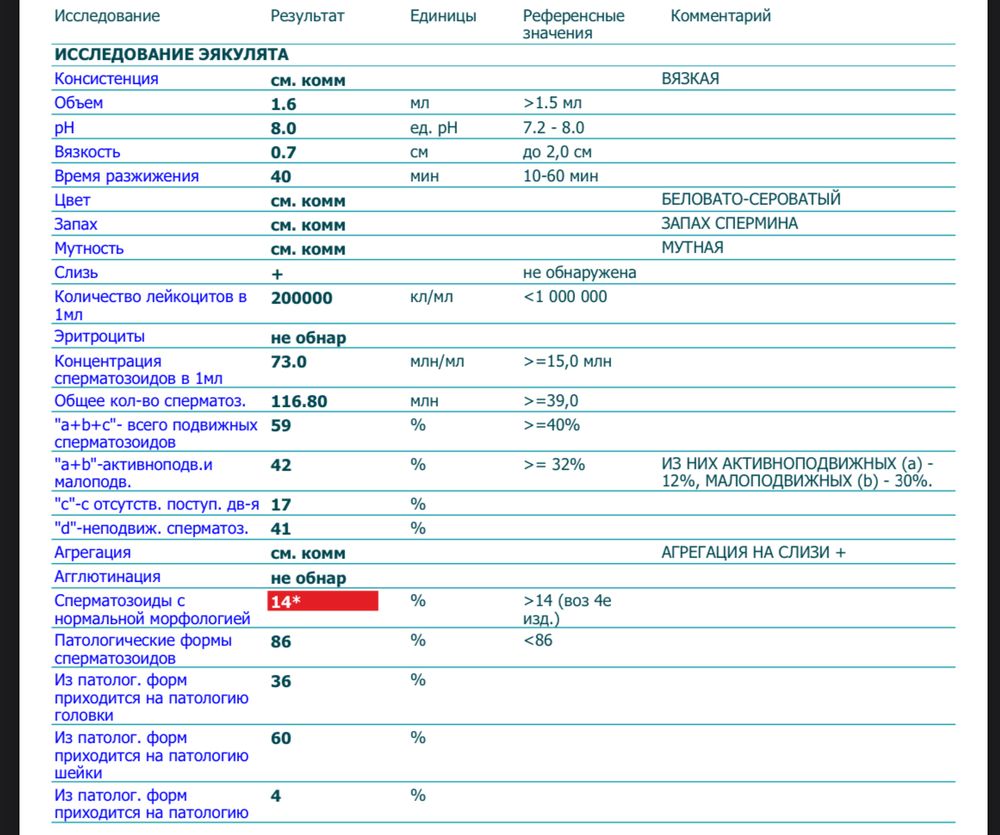The image size is (1000, 835).
Task: Click the "Время разжижения" row label
Action: (126, 176)
